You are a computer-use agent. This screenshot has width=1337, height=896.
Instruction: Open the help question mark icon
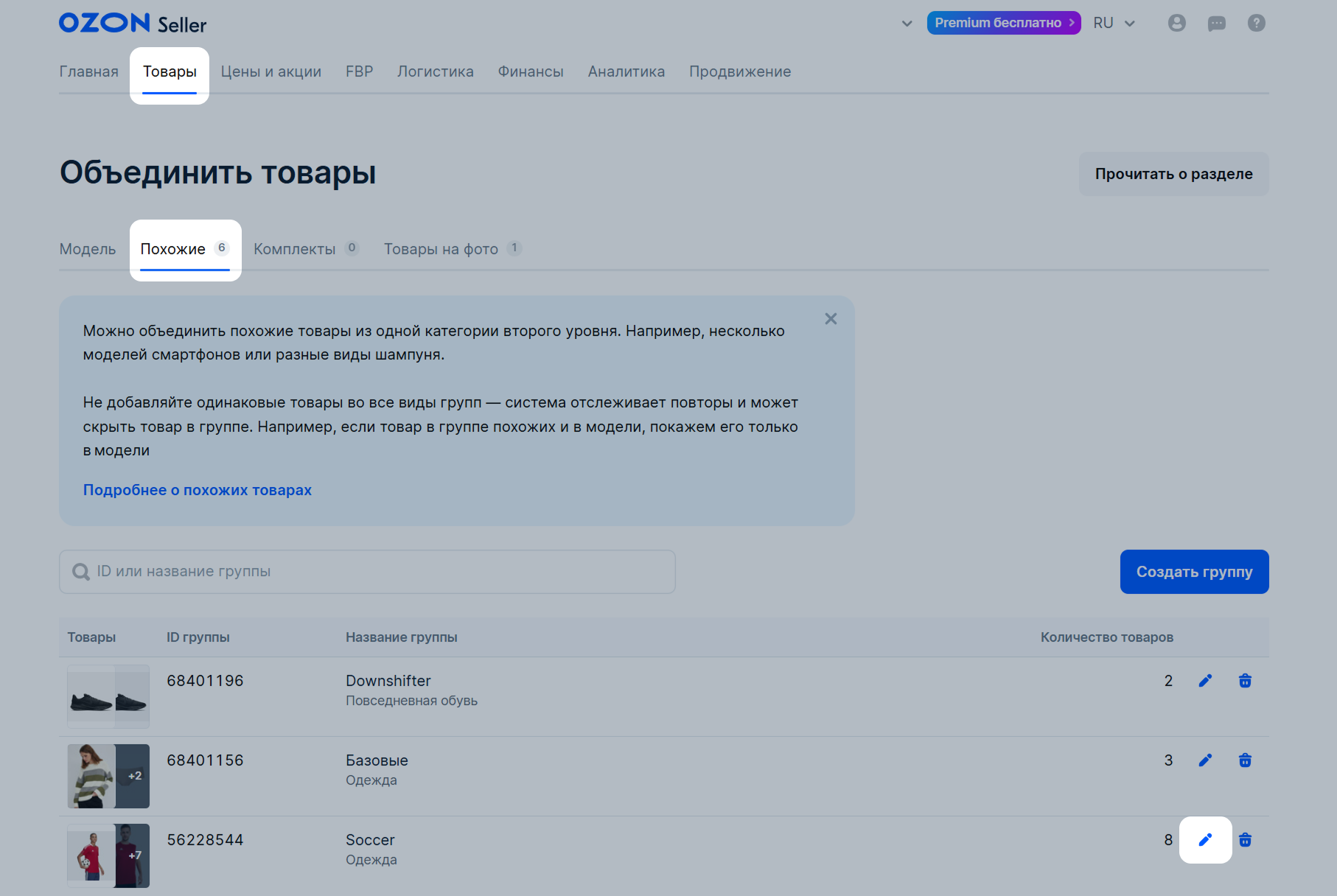[x=1257, y=23]
